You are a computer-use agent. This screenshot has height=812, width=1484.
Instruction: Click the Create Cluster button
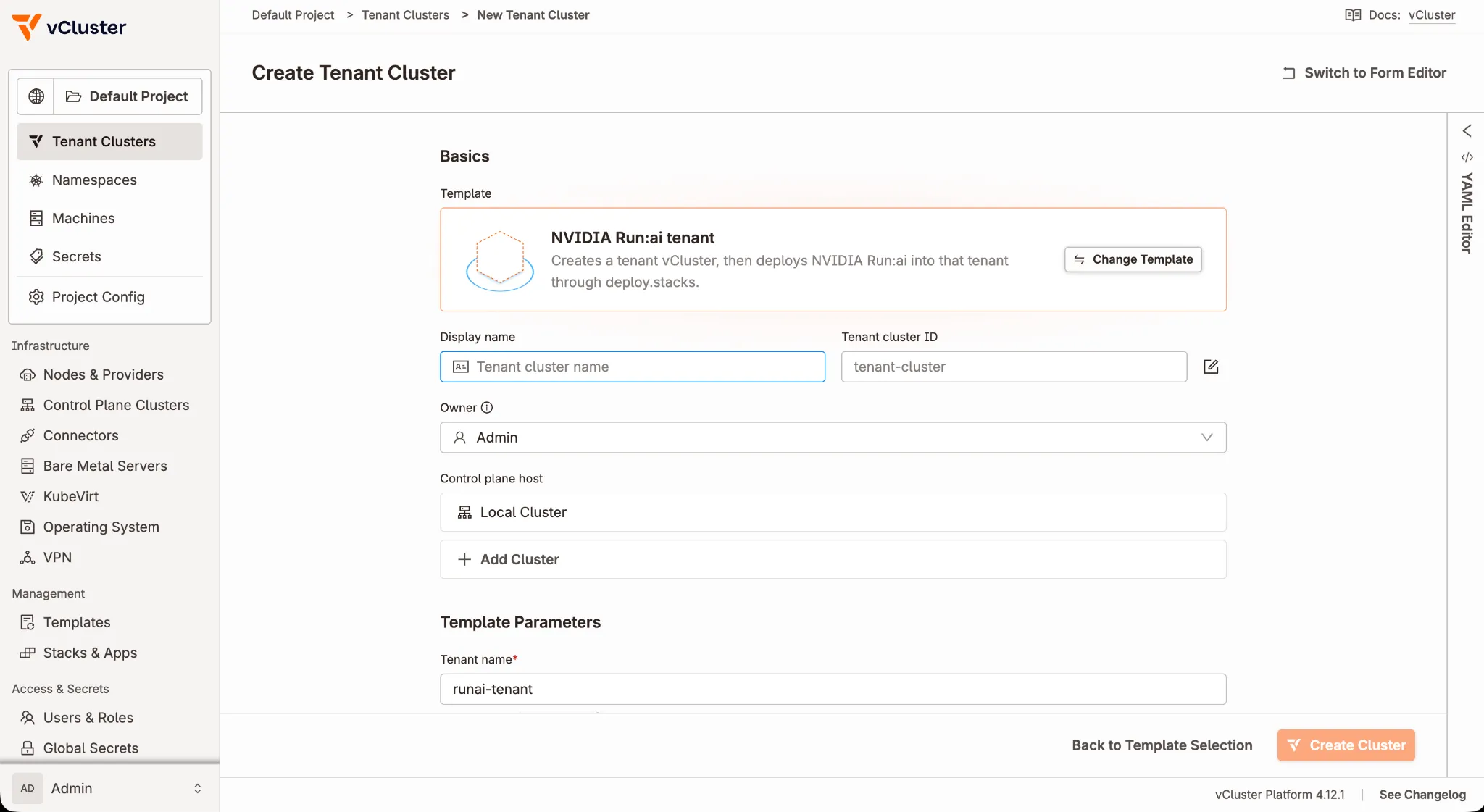point(1346,745)
